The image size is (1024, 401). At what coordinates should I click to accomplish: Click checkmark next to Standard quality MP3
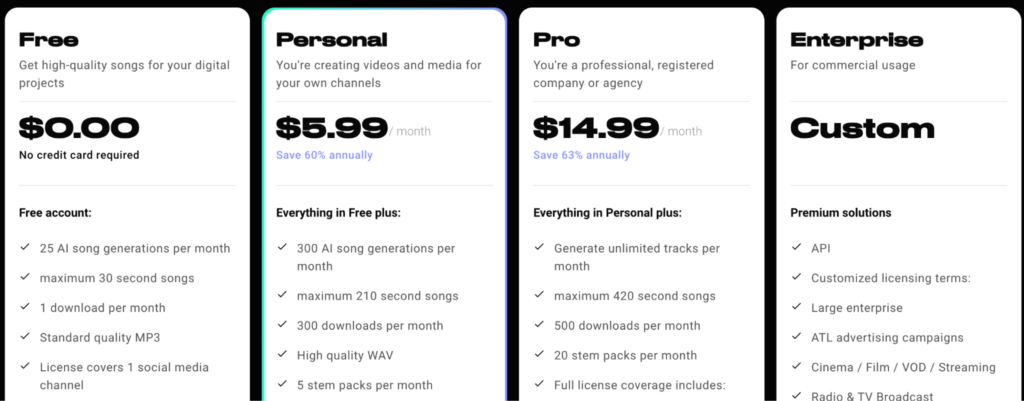(x=25, y=336)
